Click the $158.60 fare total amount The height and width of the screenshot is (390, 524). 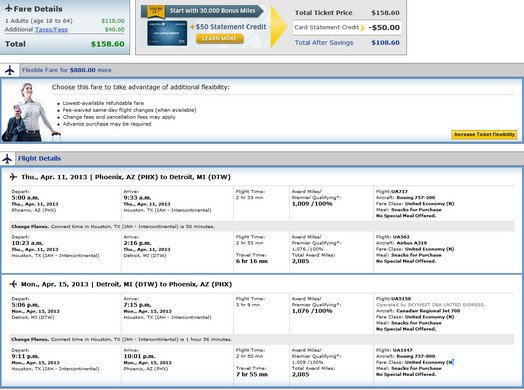[x=108, y=44]
